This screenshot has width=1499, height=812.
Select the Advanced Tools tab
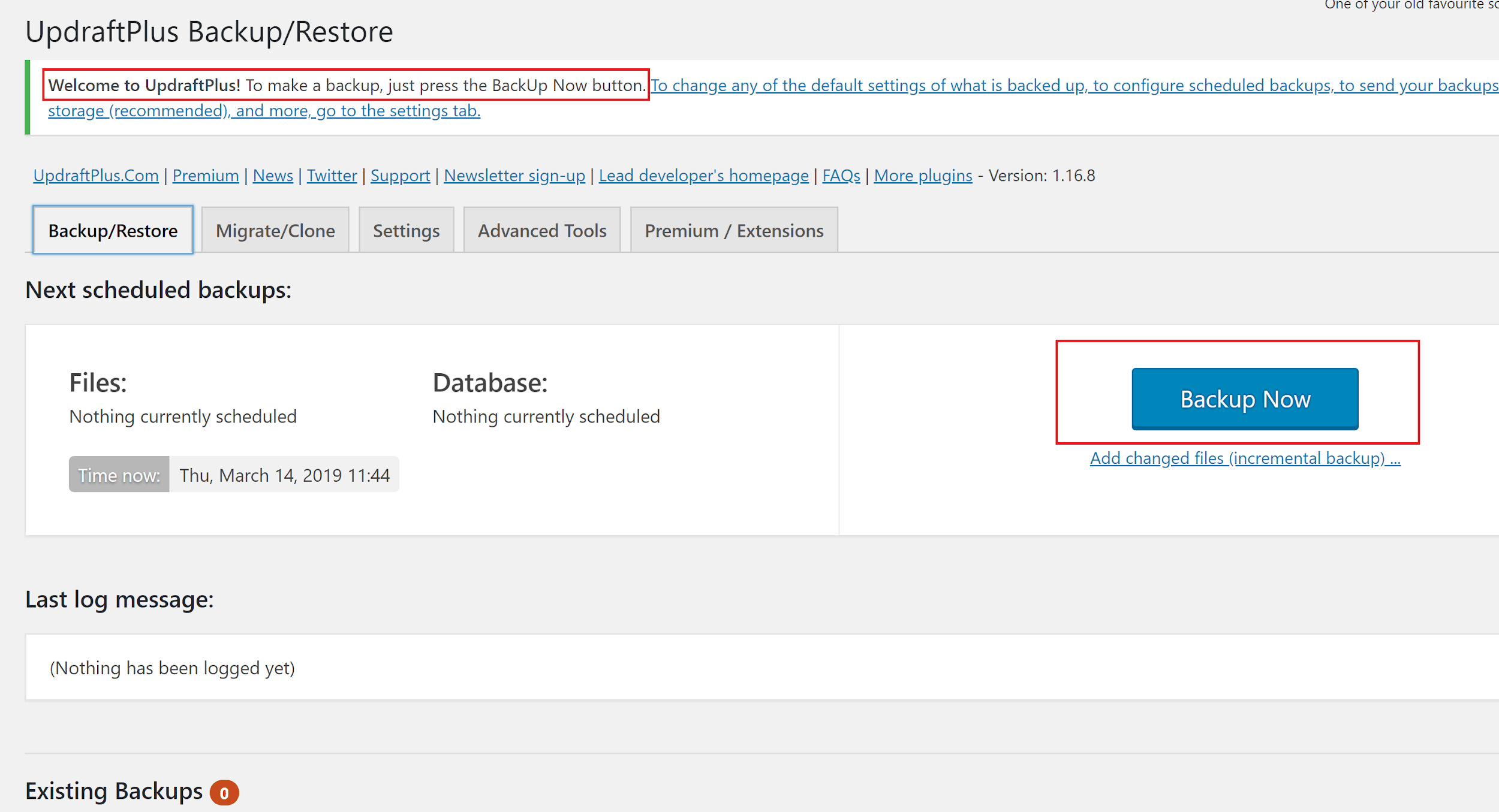click(x=541, y=230)
